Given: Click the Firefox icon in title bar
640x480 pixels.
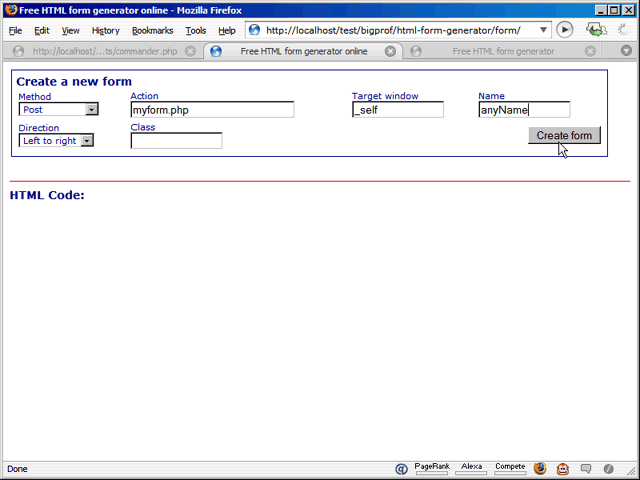Looking at the screenshot, I should 11,10.
